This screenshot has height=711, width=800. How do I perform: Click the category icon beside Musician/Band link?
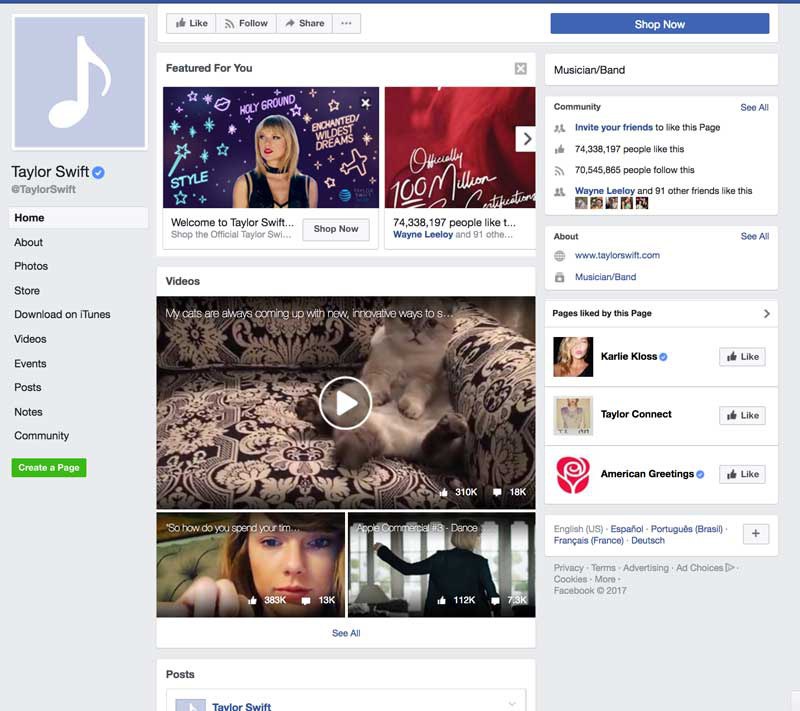click(x=560, y=277)
